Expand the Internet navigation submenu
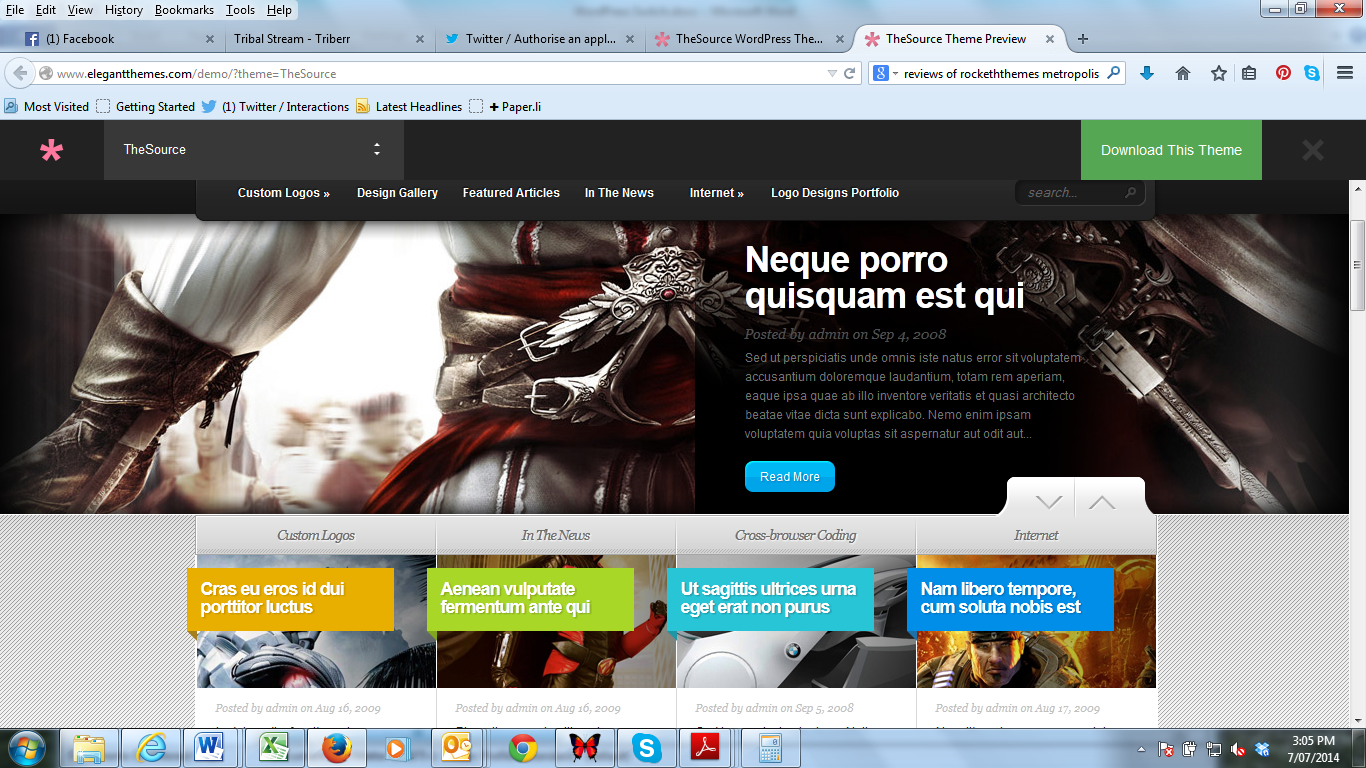The width and height of the screenshot is (1366, 768). (x=717, y=193)
